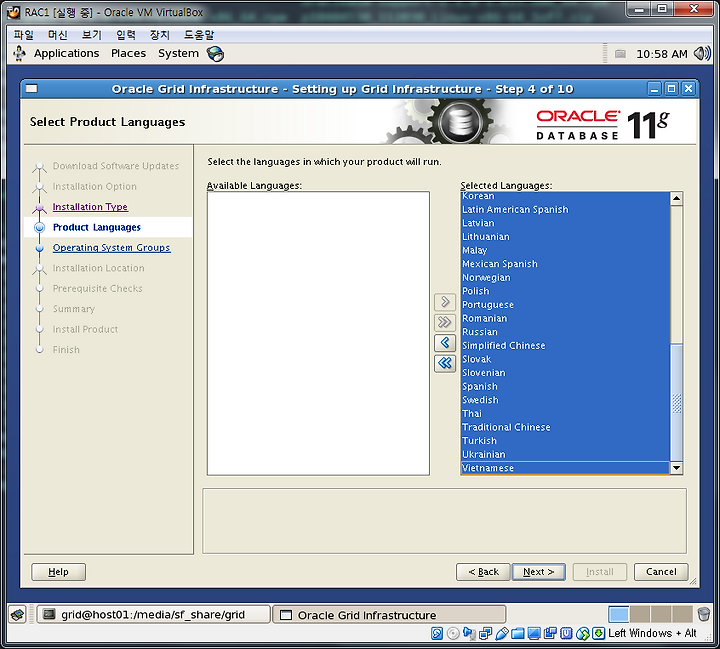Viewport: 720px width, 649px height.
Task: Click the VirtualBox mouse integration status icon
Action: pyautogui.click(x=583, y=633)
